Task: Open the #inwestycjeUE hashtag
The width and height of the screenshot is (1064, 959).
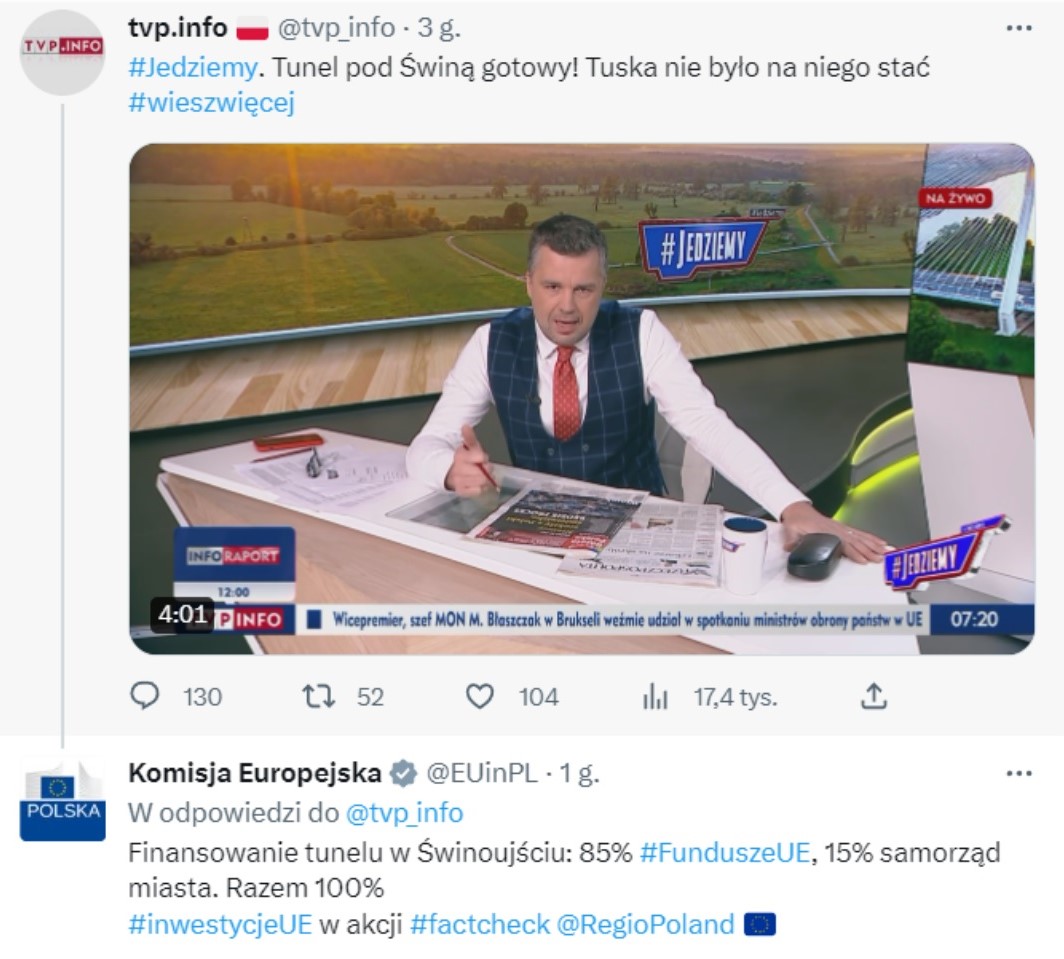Action: click(220, 924)
